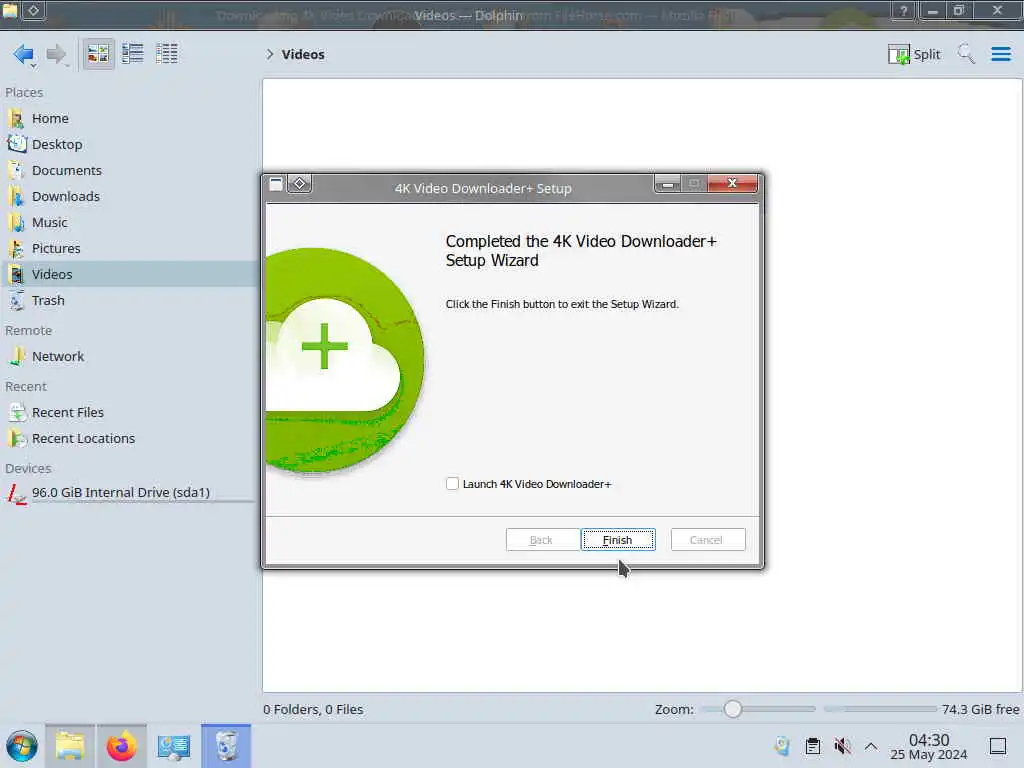1024x768 pixels.
Task: Open the Dolphin hamburger menu
Action: (1001, 54)
